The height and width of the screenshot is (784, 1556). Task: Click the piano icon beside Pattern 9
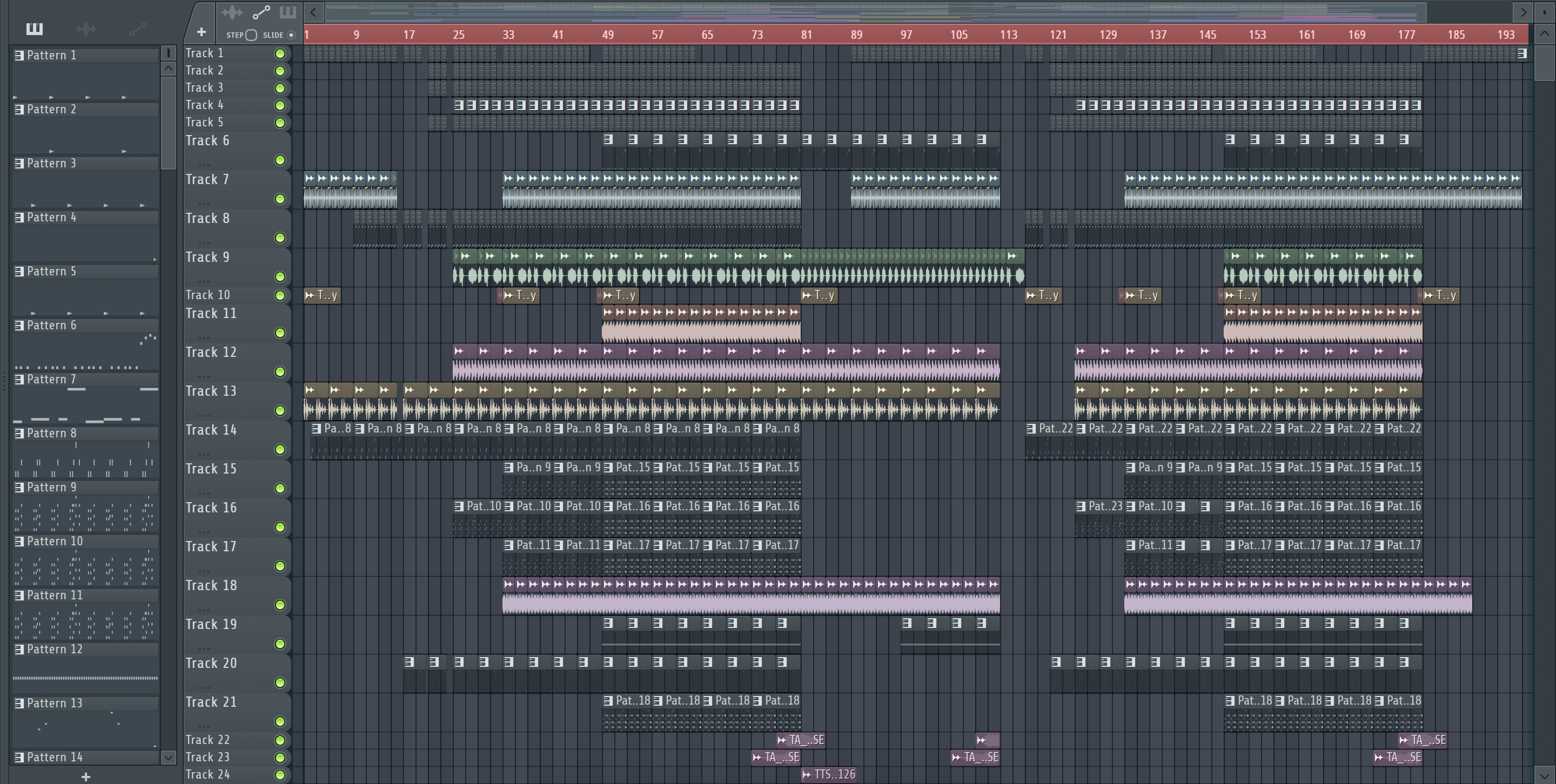pyautogui.click(x=19, y=488)
